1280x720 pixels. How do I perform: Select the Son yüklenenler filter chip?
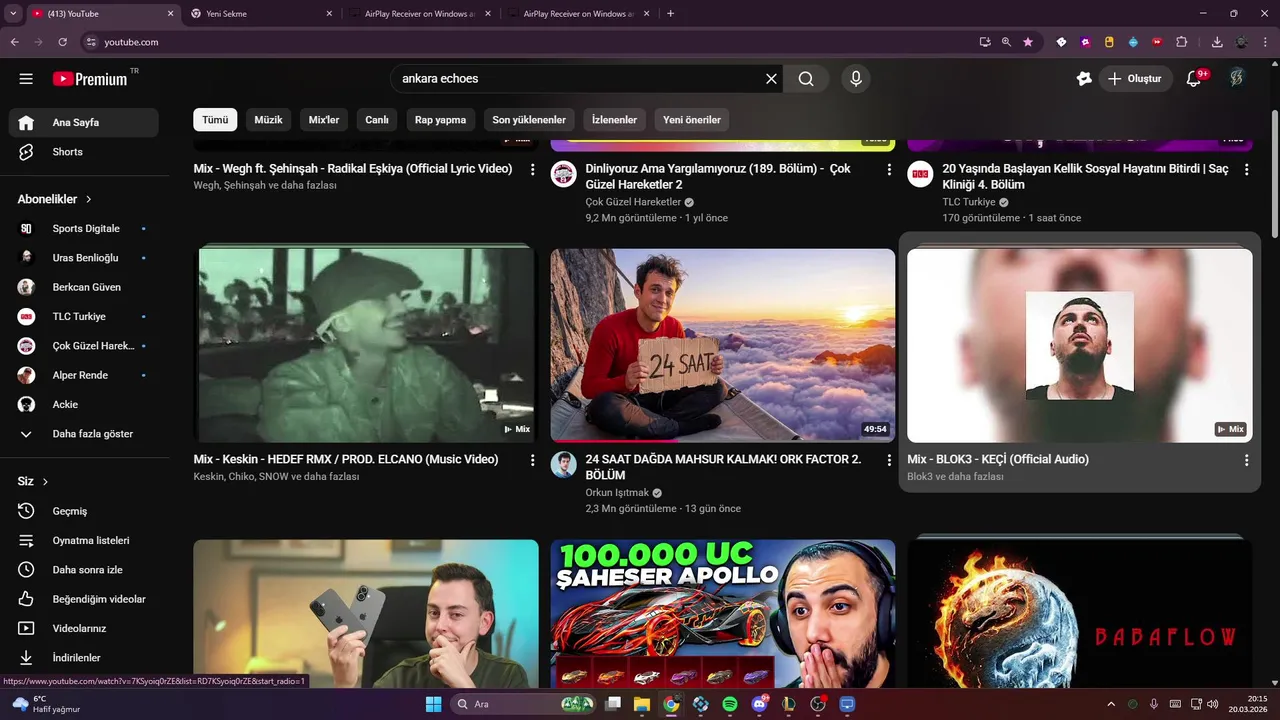(x=529, y=120)
